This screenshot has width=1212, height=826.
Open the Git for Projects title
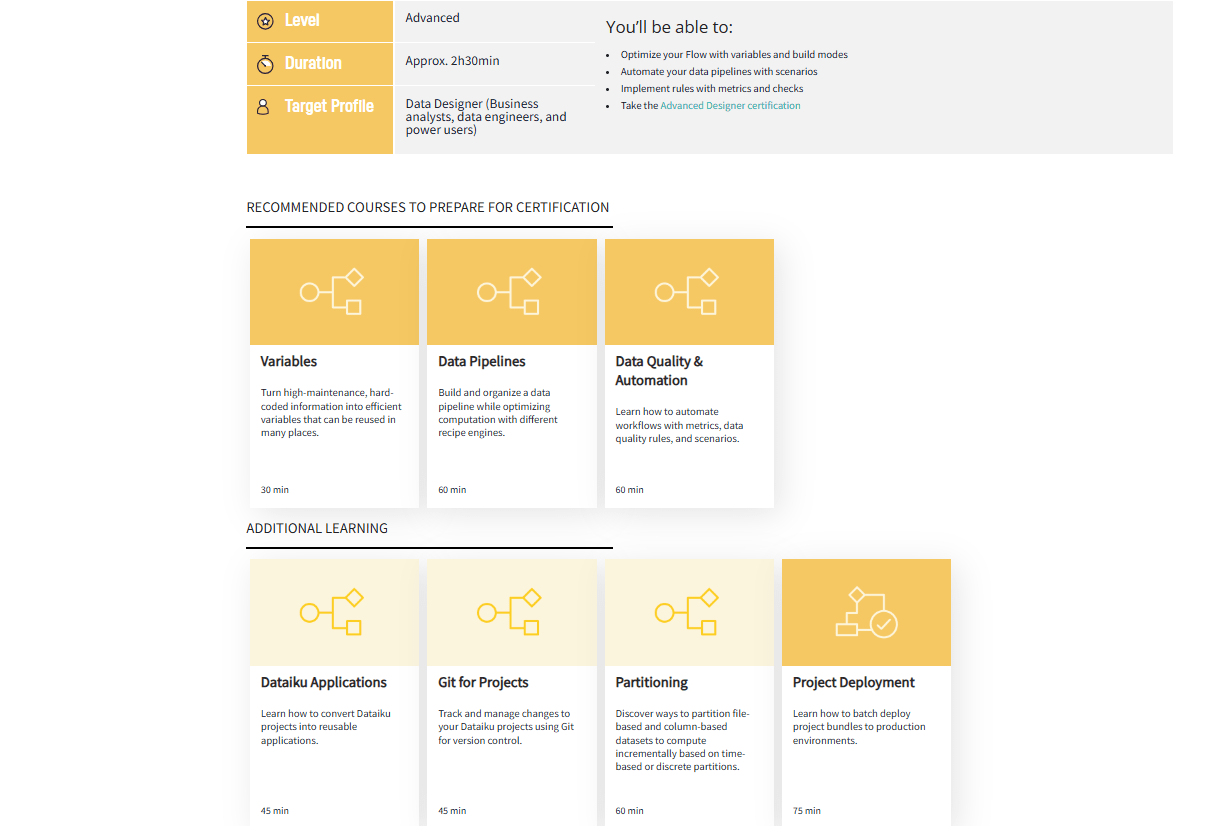[x=483, y=683]
